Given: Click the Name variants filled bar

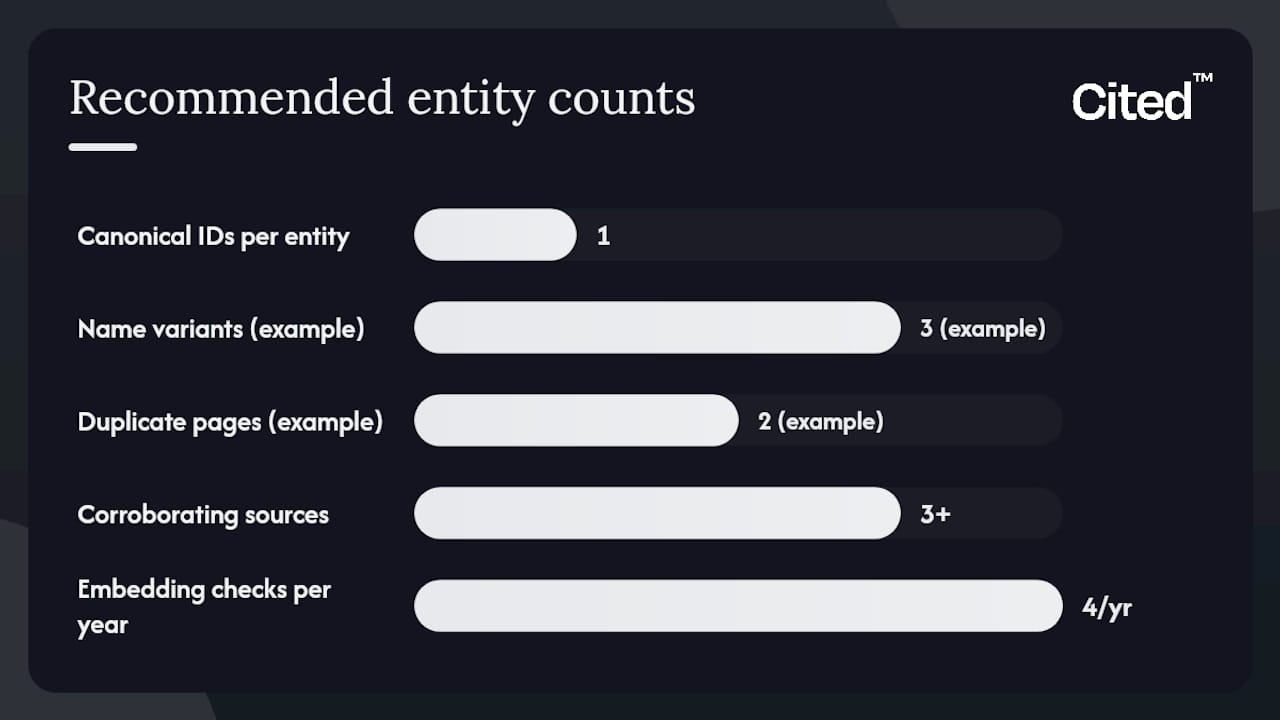Looking at the screenshot, I should coord(657,327).
